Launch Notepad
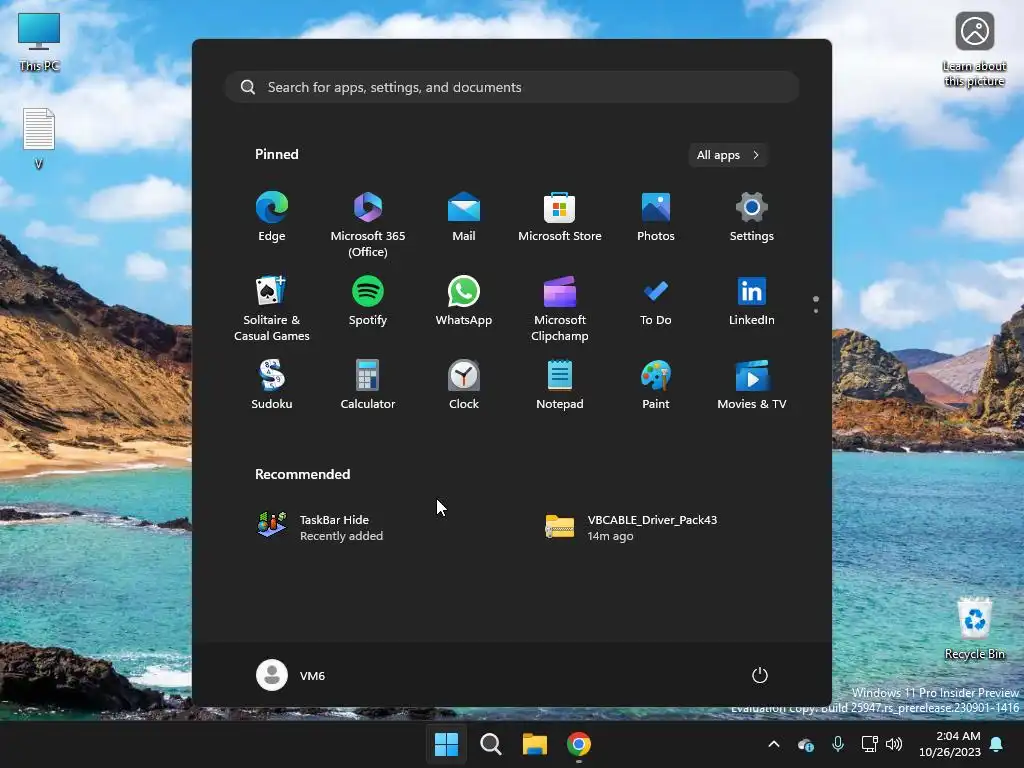 coord(560,385)
